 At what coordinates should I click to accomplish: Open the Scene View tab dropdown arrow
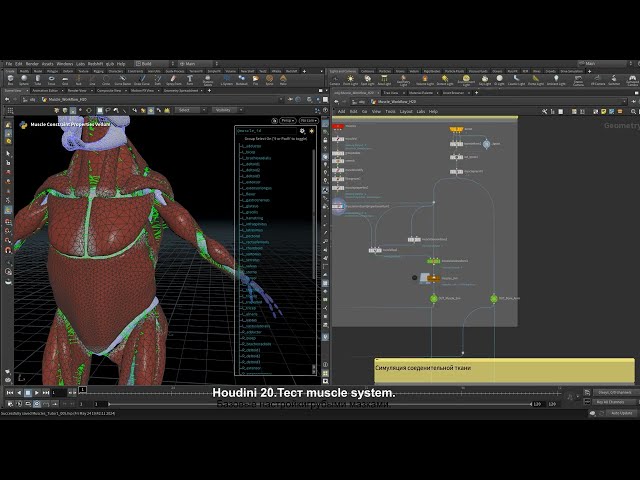(x=27, y=91)
